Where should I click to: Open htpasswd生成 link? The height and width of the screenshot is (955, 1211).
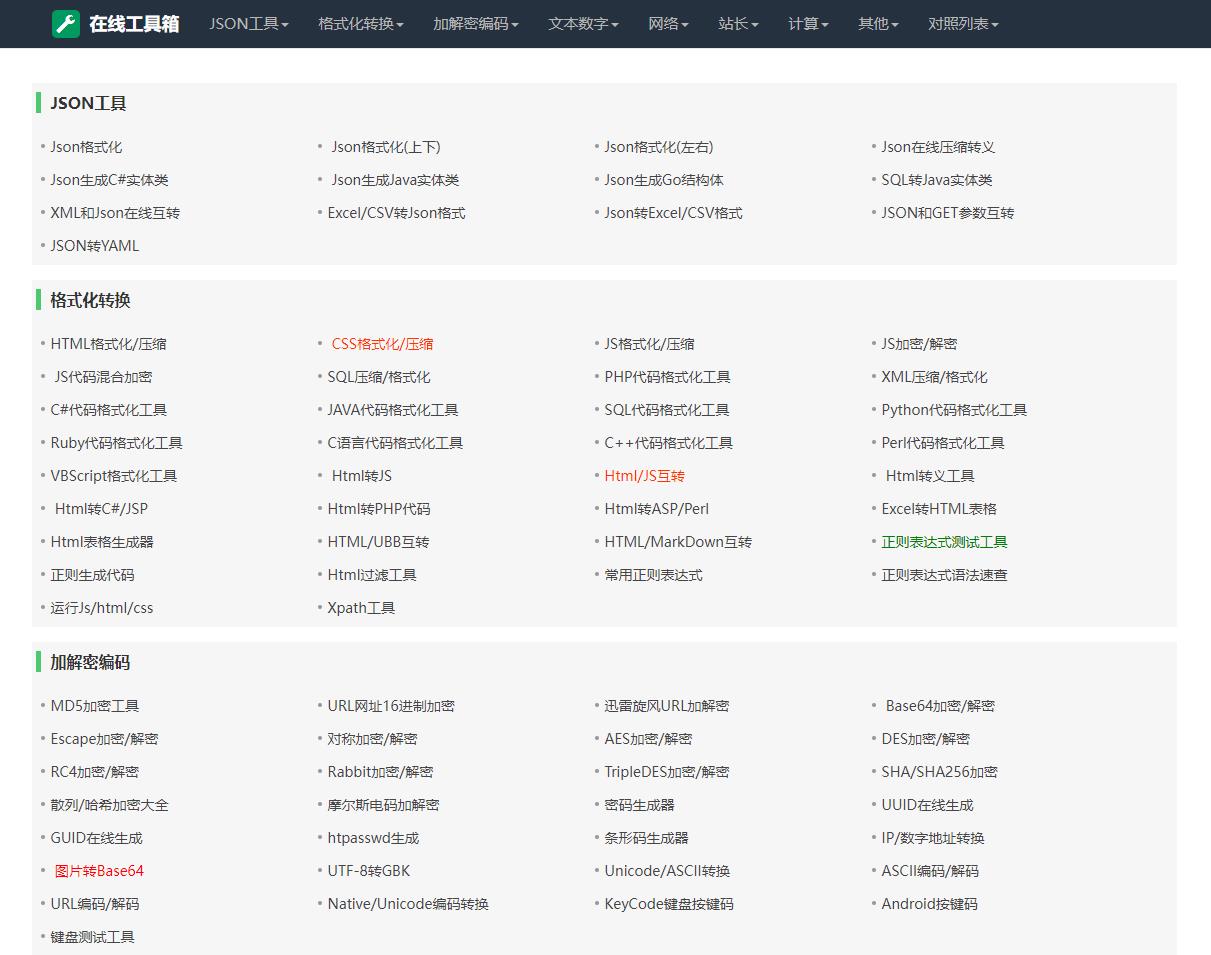(x=373, y=838)
